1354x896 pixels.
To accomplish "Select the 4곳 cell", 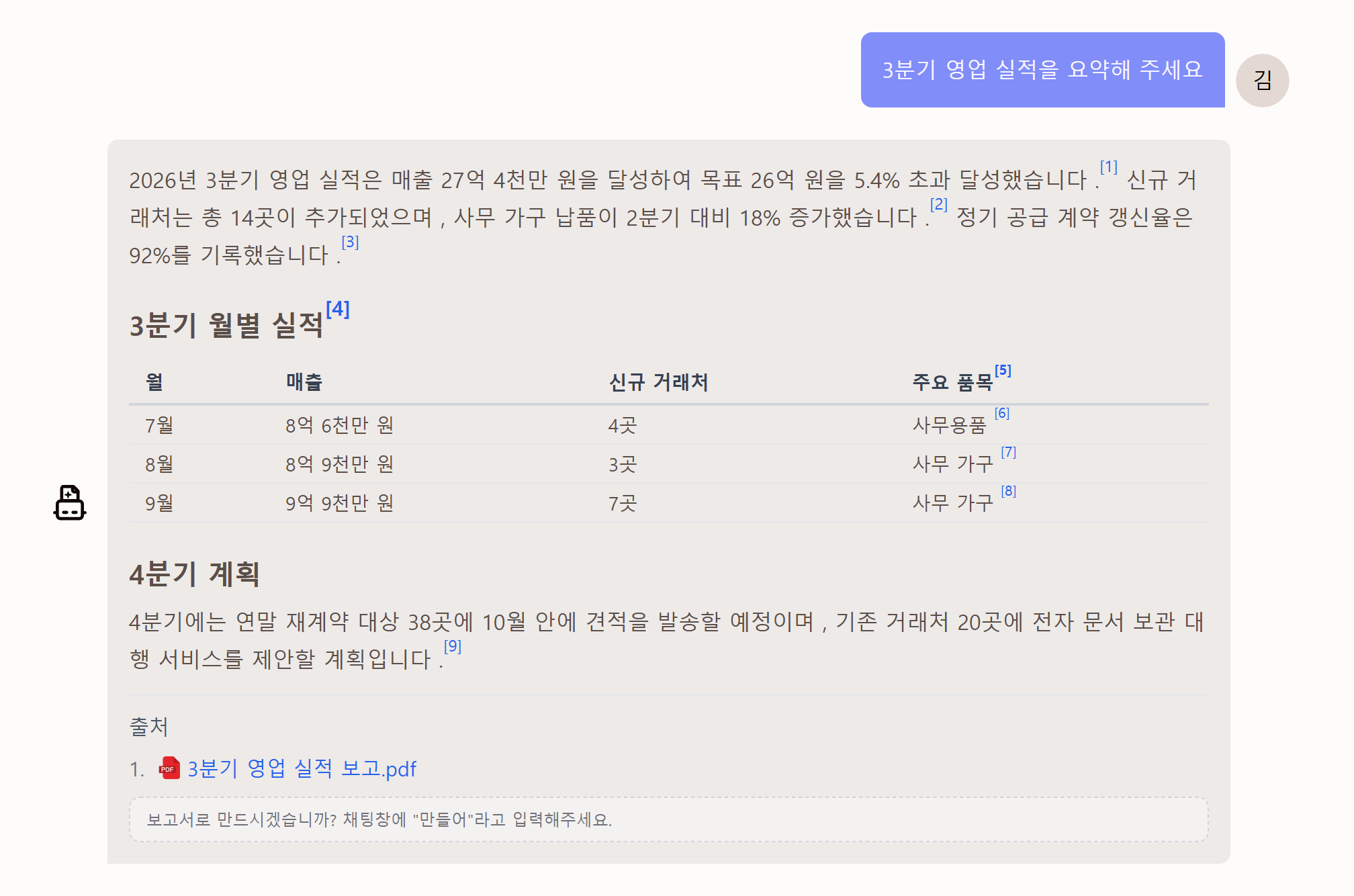I will click(623, 424).
